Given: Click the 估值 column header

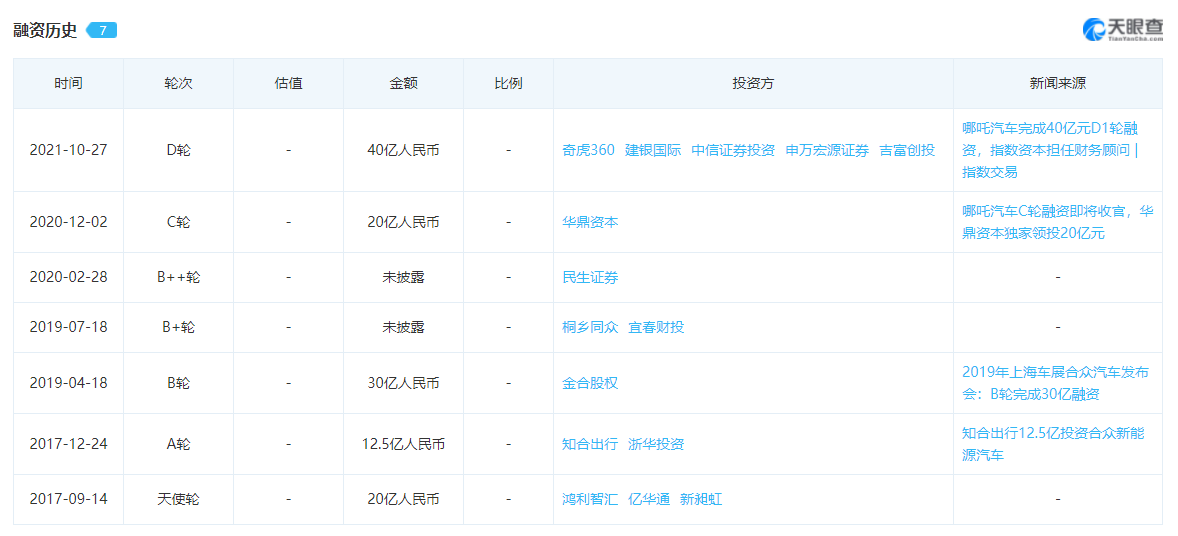Looking at the screenshot, I should pyautogui.click(x=288, y=83).
